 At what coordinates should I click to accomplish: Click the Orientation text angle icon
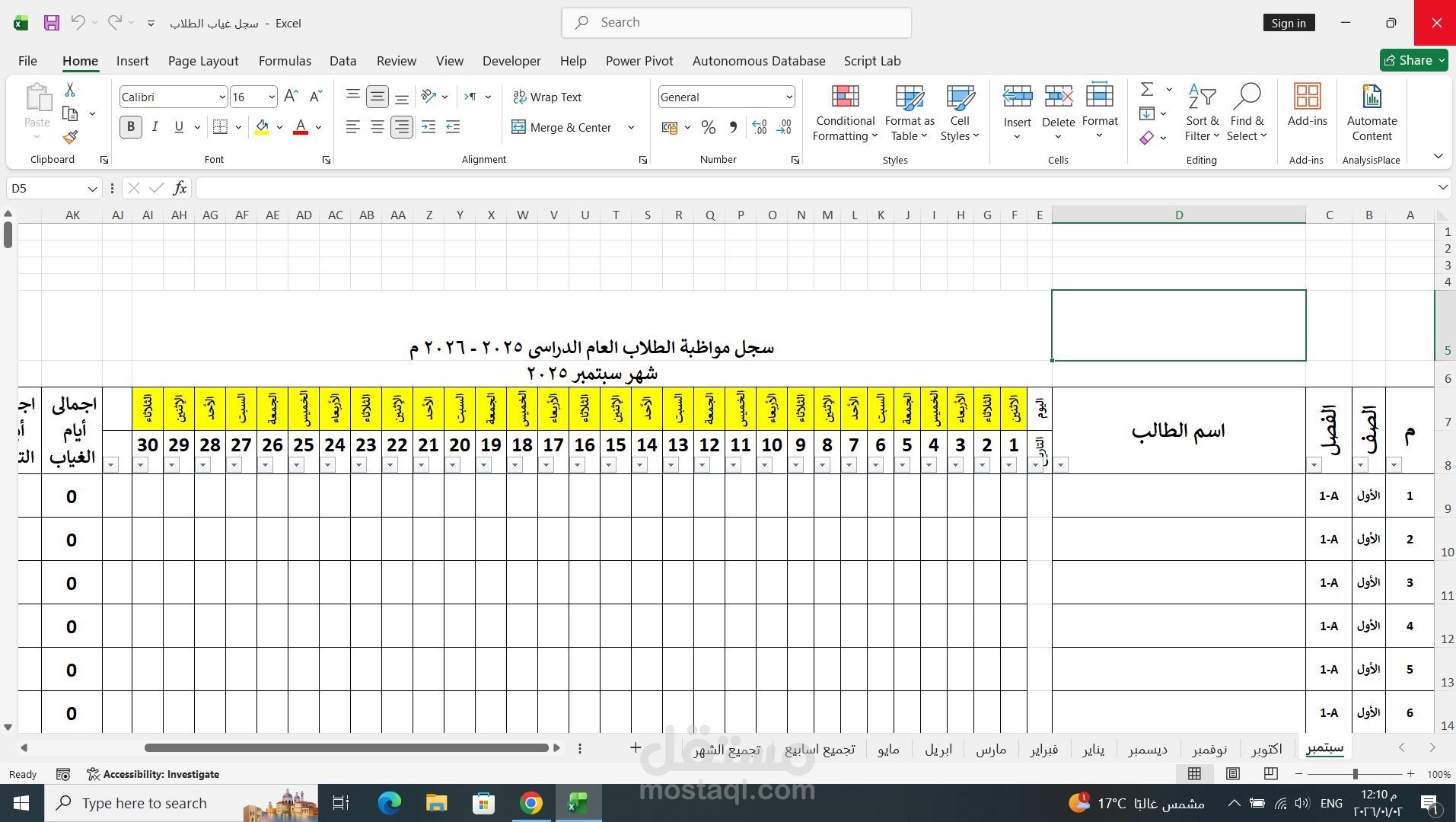click(x=429, y=97)
